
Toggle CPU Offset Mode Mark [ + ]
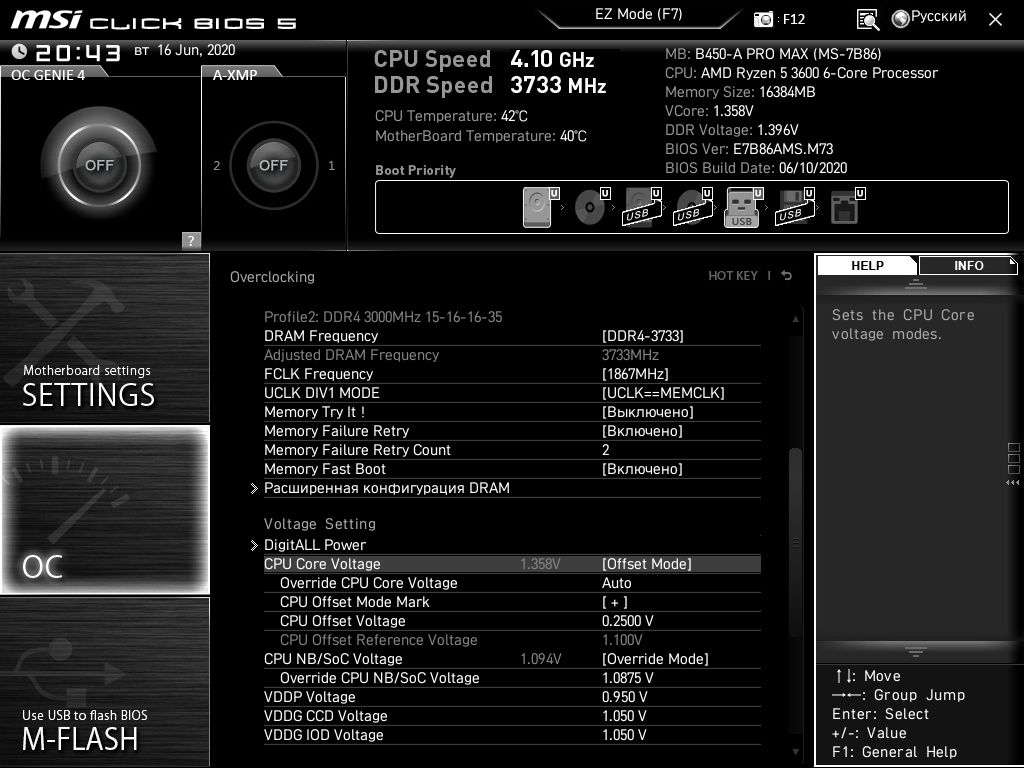point(512,601)
